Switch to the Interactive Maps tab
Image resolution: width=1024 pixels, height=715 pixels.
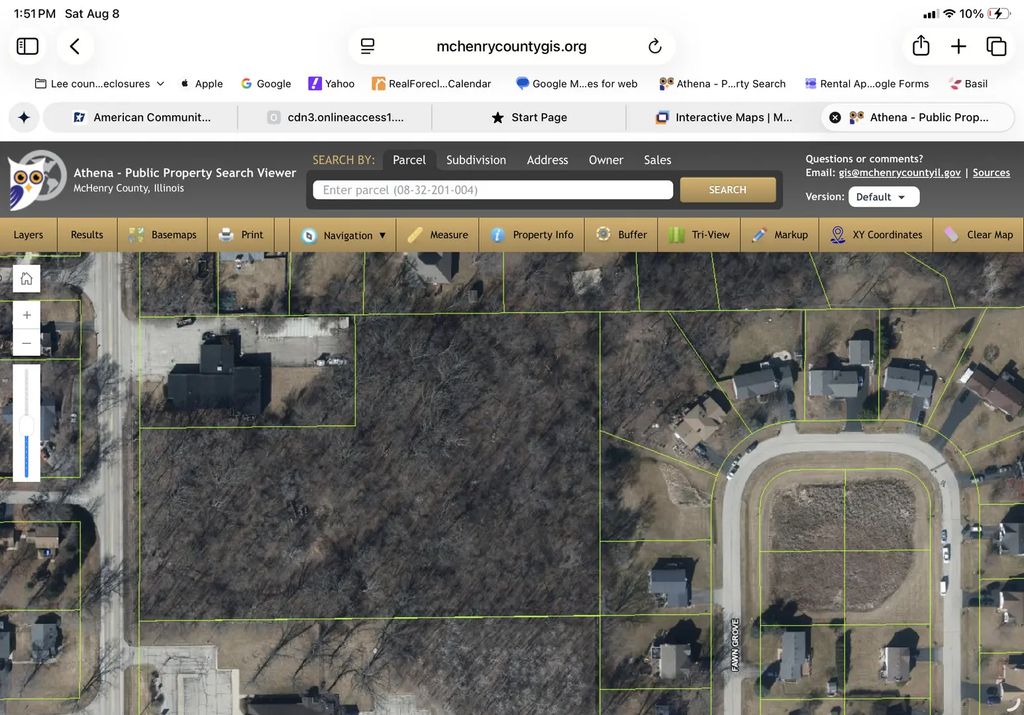(x=724, y=118)
